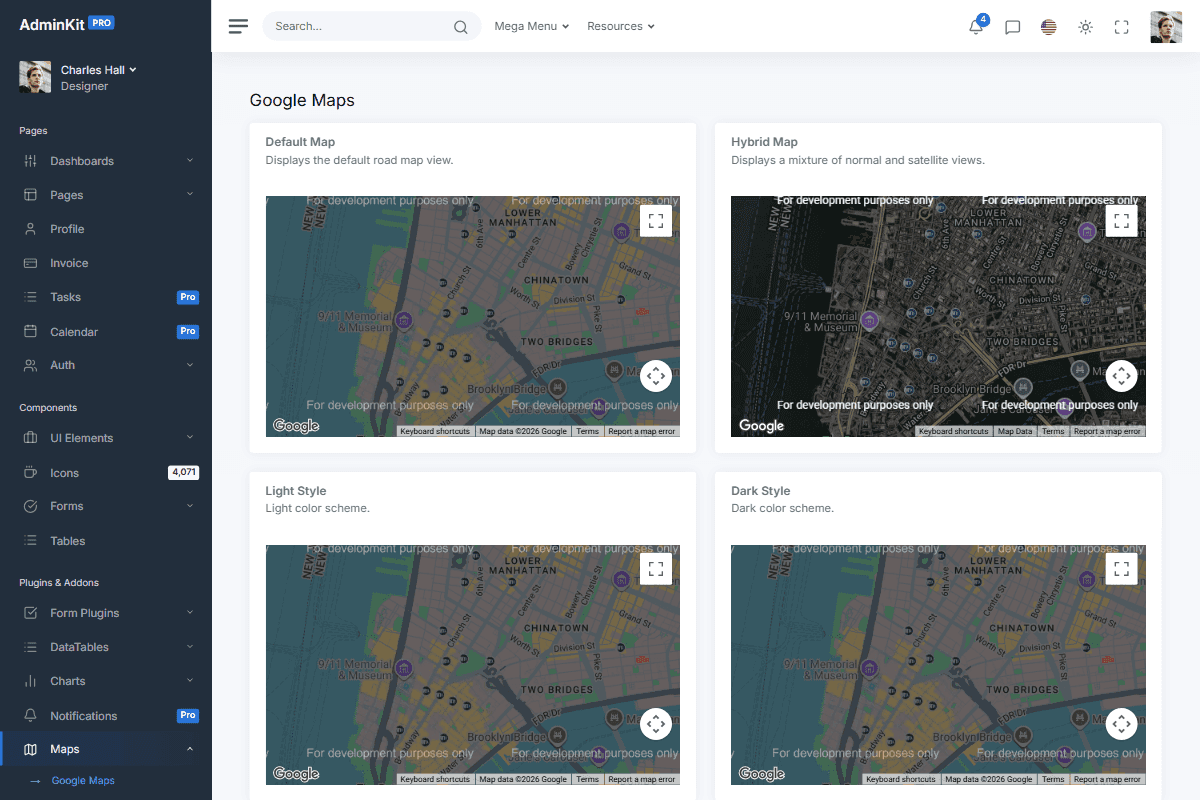The image size is (1200, 800).
Task: Open camera controls on Default Map
Action: pos(656,376)
